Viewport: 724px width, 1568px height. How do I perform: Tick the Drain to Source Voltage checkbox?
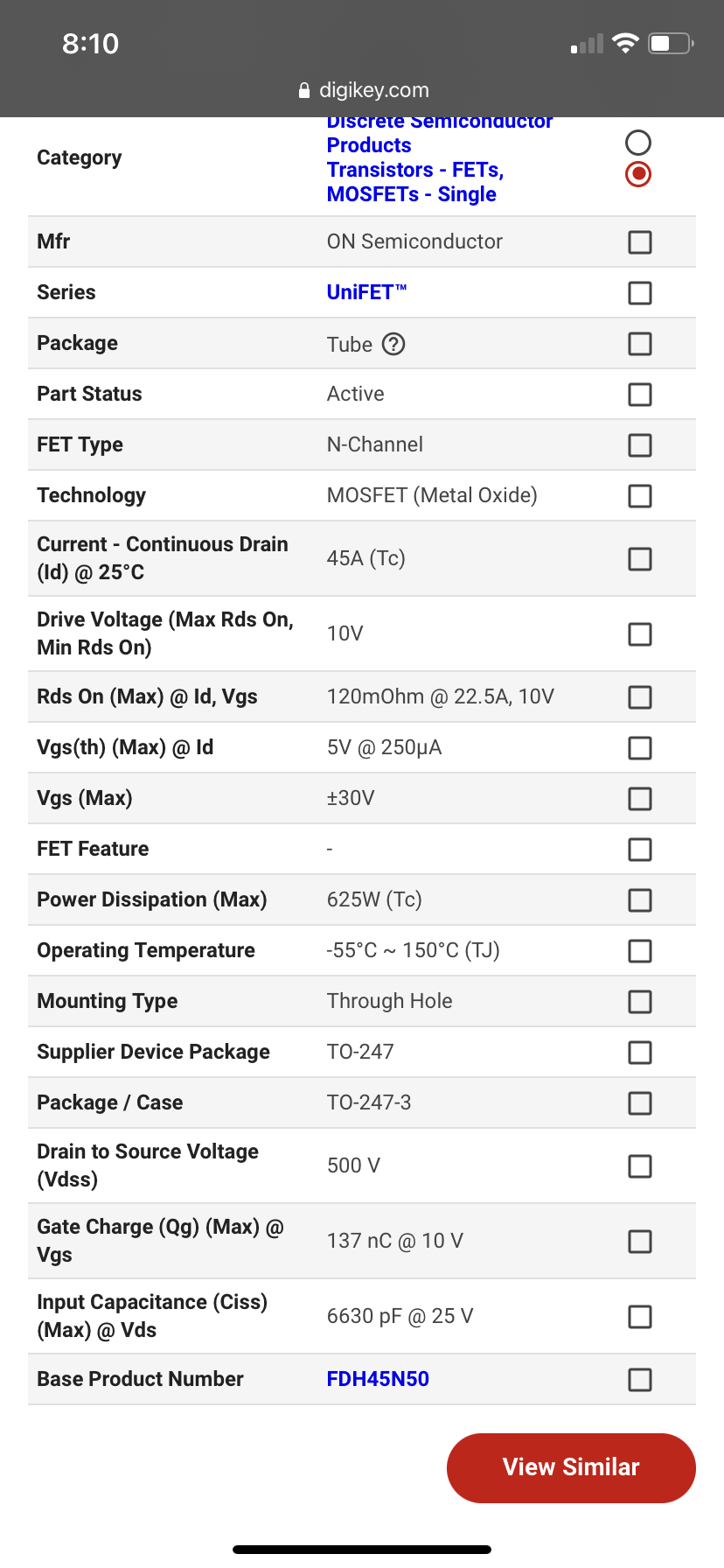pos(640,1166)
